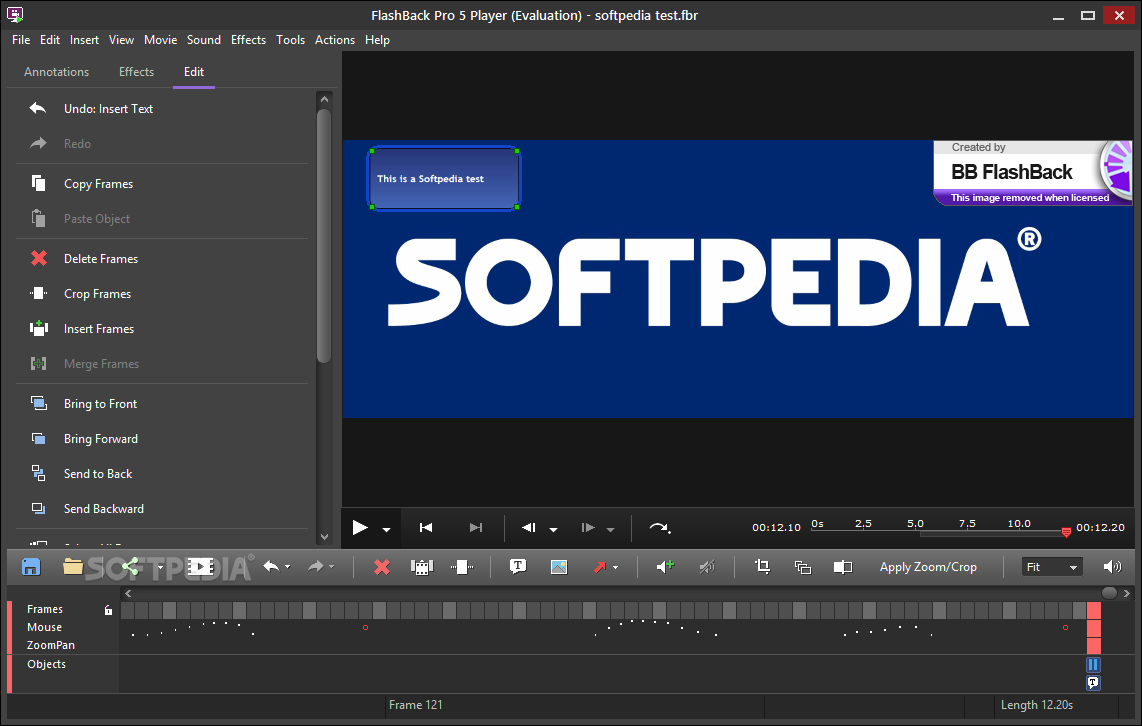The image size is (1142, 726).
Task: Expand the play button dropdown arrow
Action: pyautogui.click(x=386, y=529)
